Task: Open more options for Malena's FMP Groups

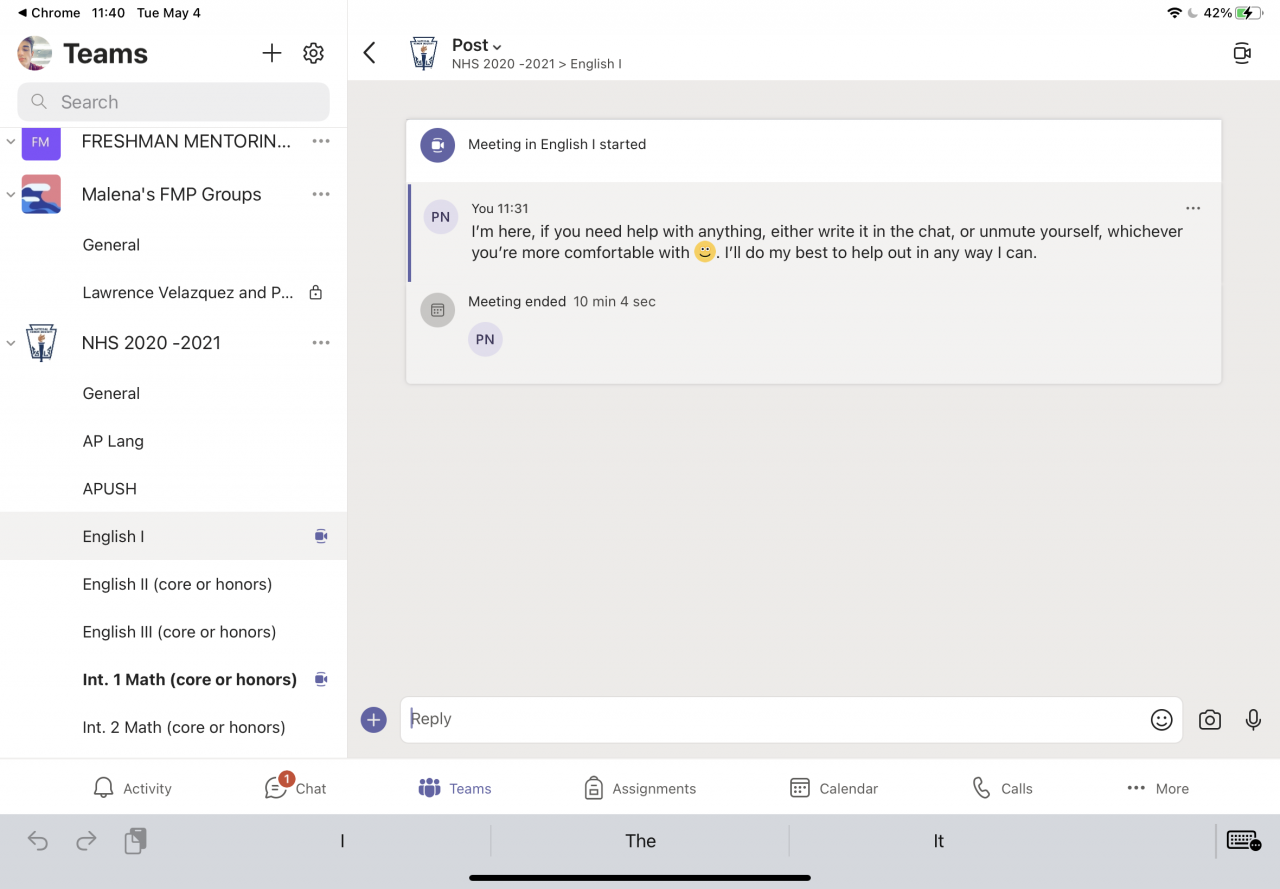Action: [x=321, y=194]
